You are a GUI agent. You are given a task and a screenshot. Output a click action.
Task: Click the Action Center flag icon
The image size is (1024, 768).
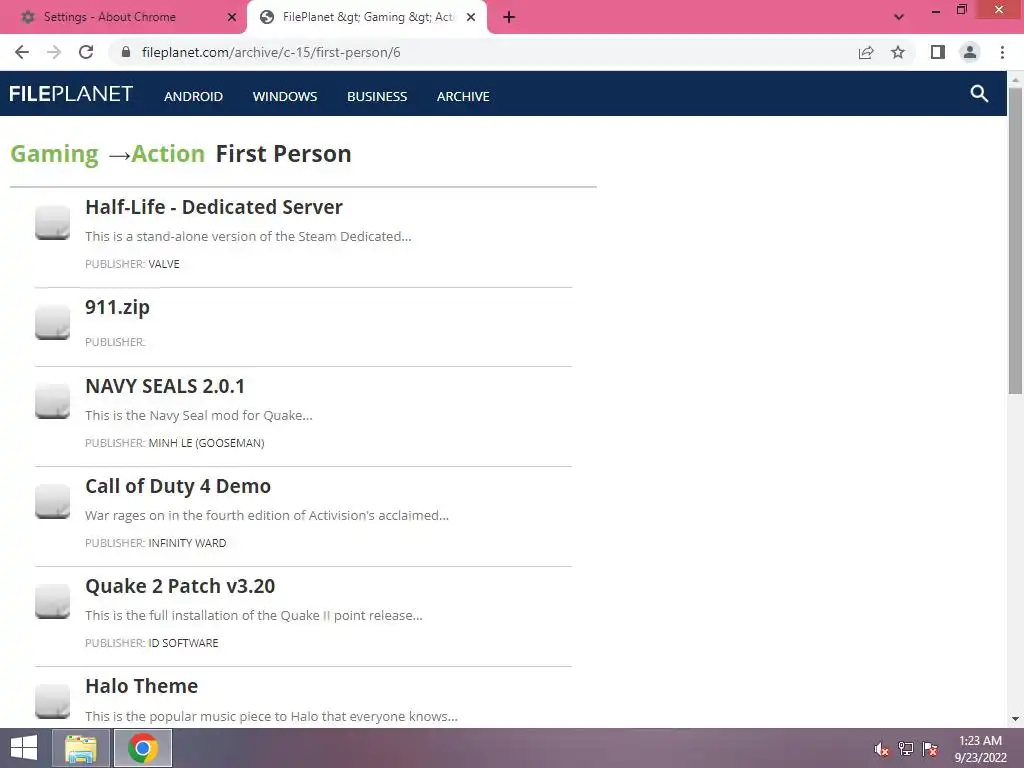pos(930,749)
